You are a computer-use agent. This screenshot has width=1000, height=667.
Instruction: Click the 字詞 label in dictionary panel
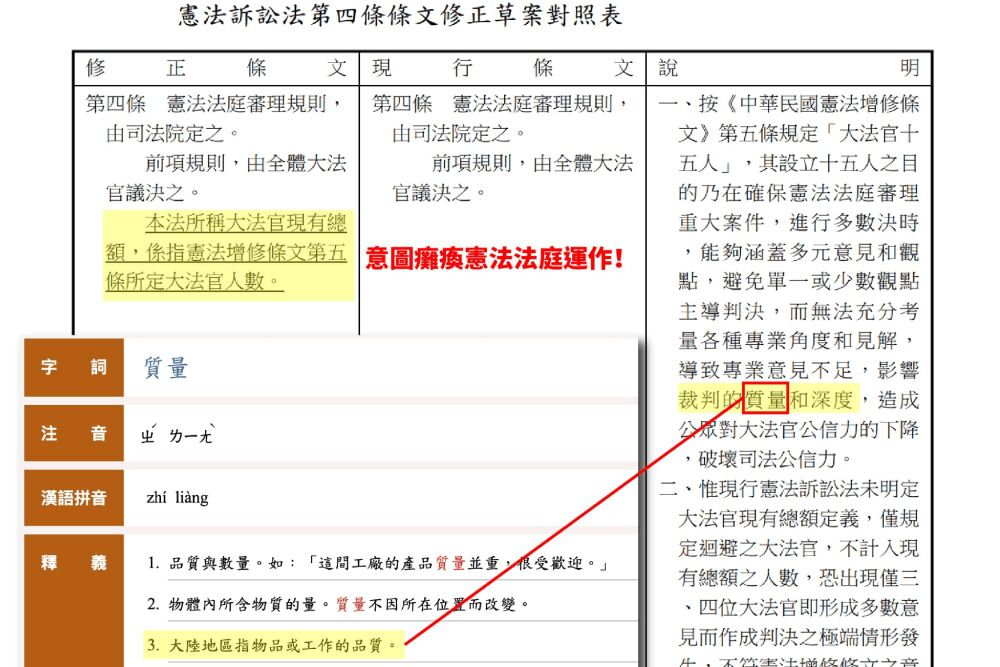click(x=74, y=367)
